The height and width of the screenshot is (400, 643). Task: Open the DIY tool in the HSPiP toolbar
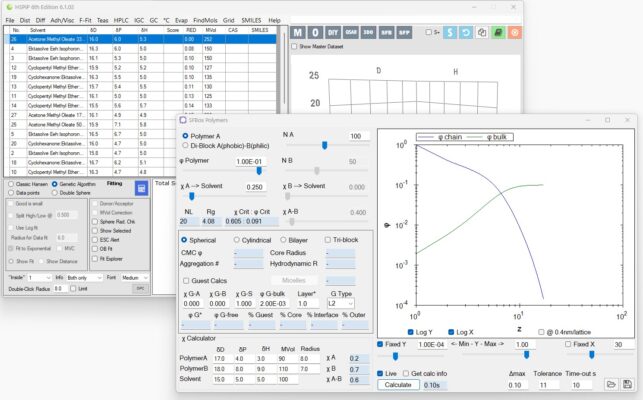(x=333, y=32)
